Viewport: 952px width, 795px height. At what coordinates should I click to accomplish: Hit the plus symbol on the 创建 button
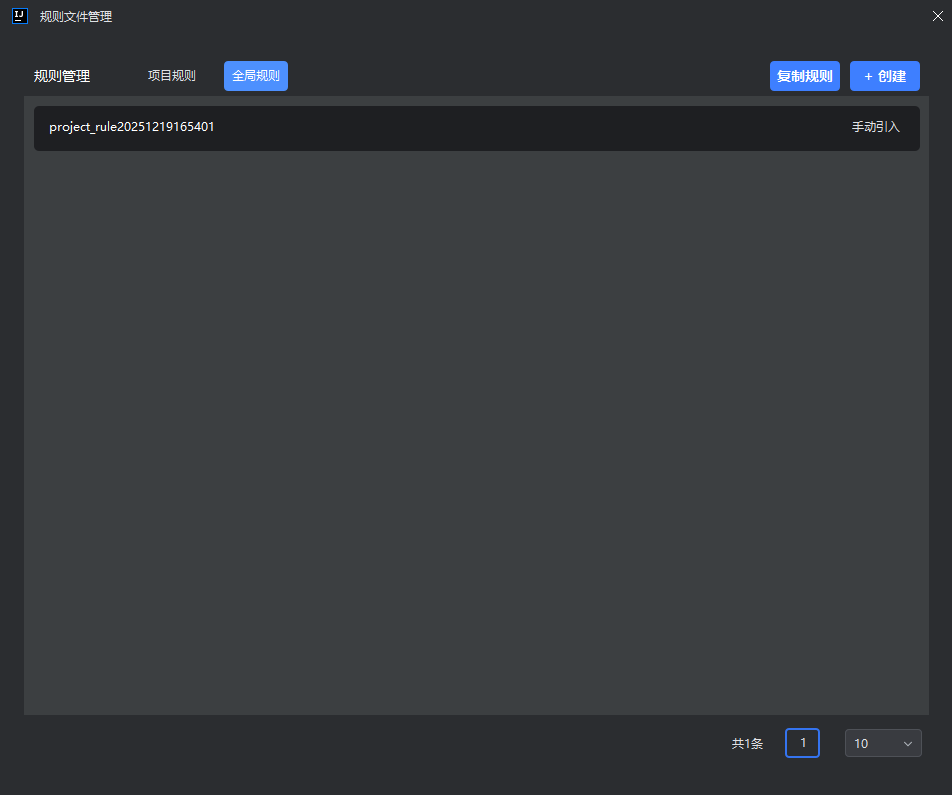[868, 77]
